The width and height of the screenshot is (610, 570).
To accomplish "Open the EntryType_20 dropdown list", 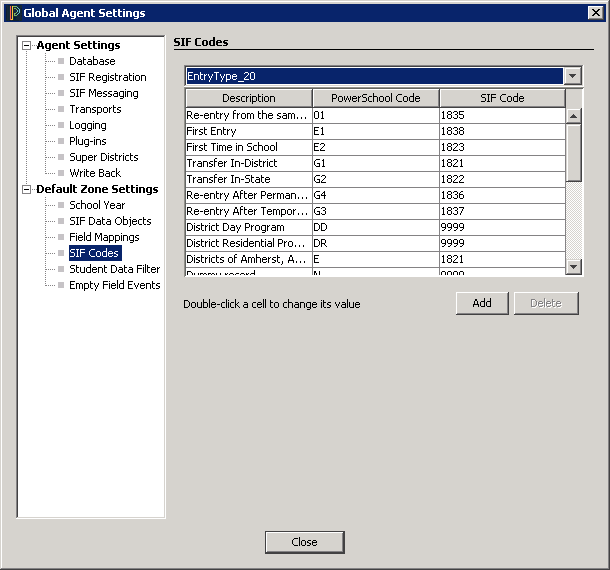I will [x=572, y=76].
